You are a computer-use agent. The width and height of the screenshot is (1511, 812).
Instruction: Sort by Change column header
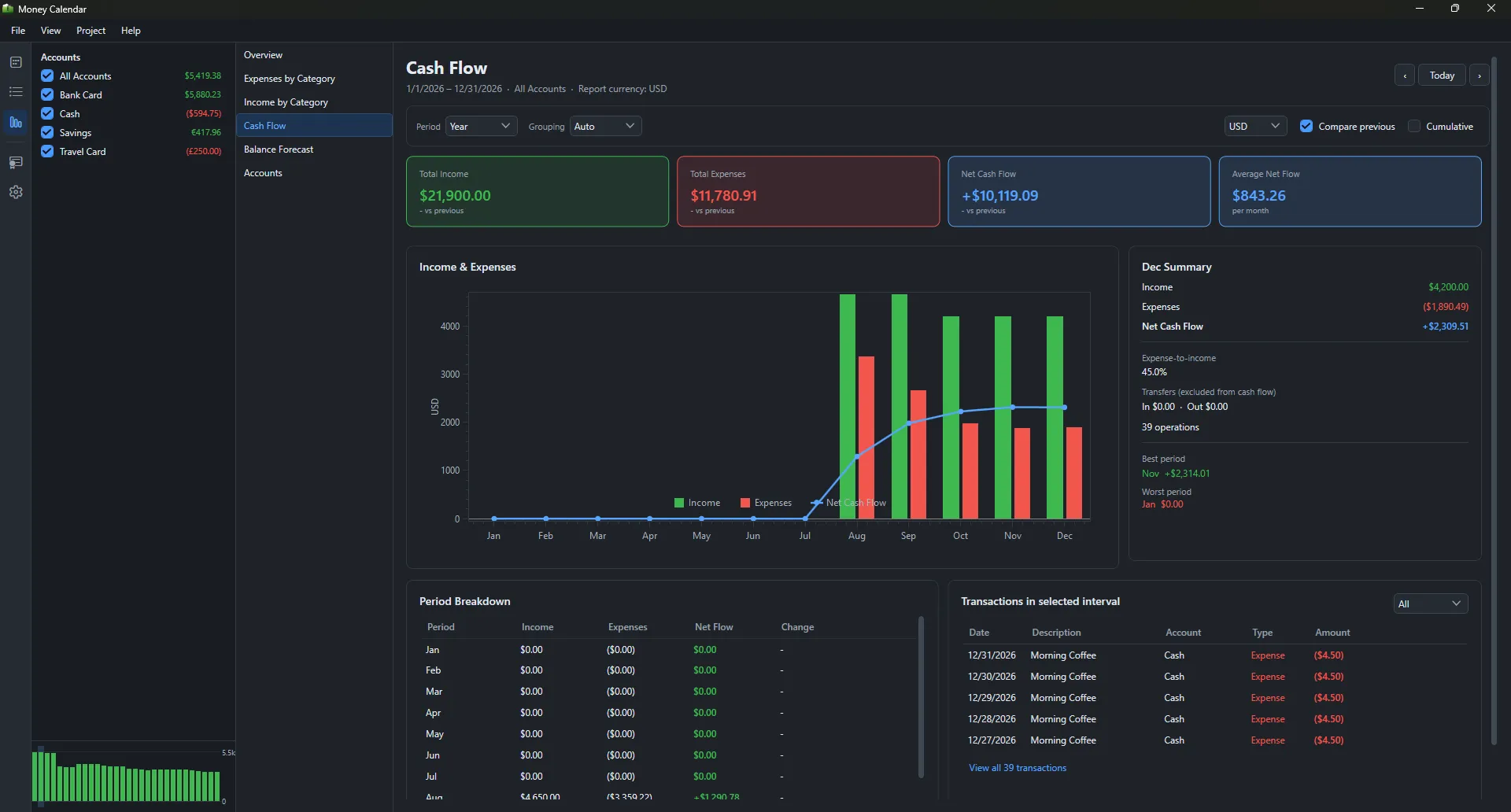[797, 627]
